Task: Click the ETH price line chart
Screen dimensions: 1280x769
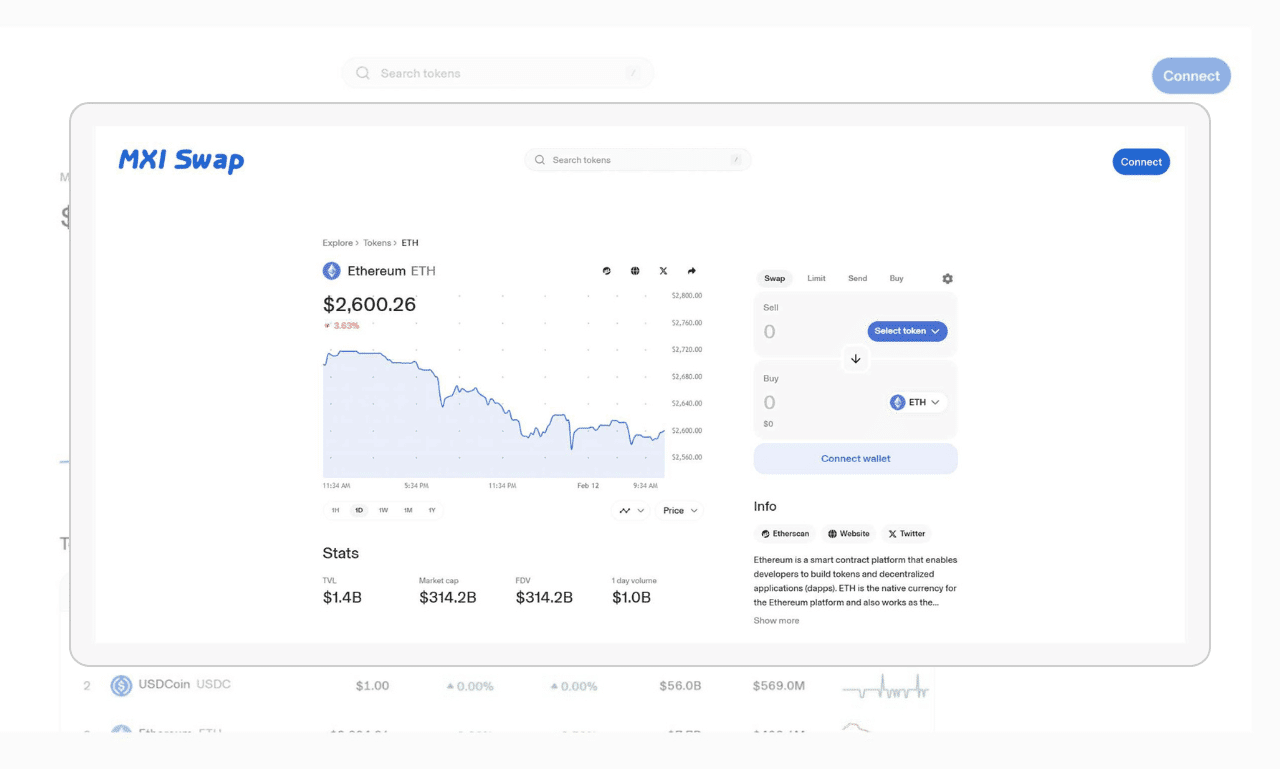Action: pos(493,413)
